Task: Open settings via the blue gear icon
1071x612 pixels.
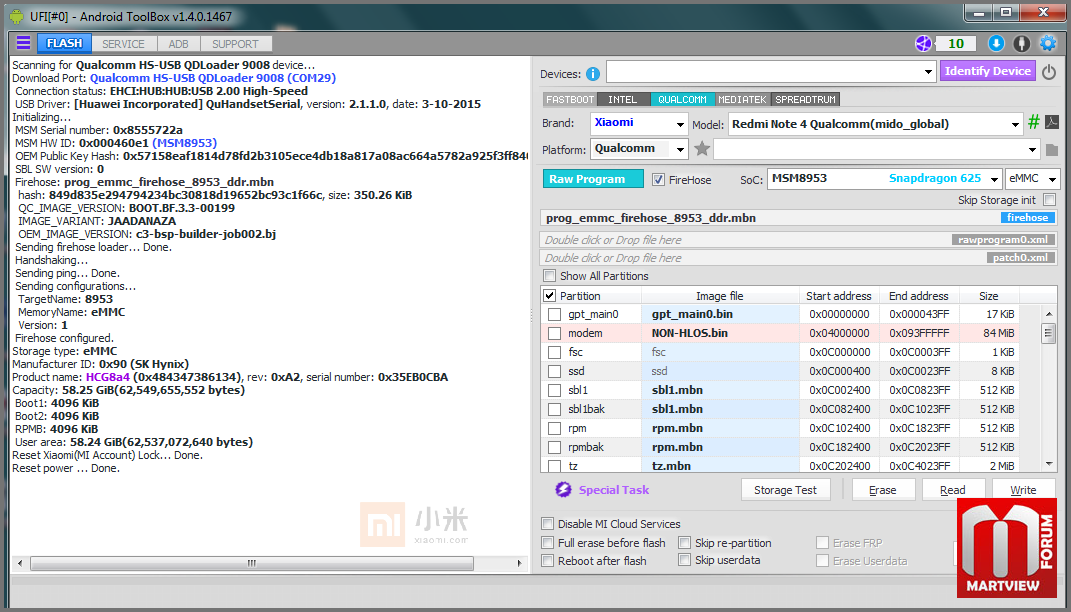Action: pyautogui.click(x=1047, y=43)
